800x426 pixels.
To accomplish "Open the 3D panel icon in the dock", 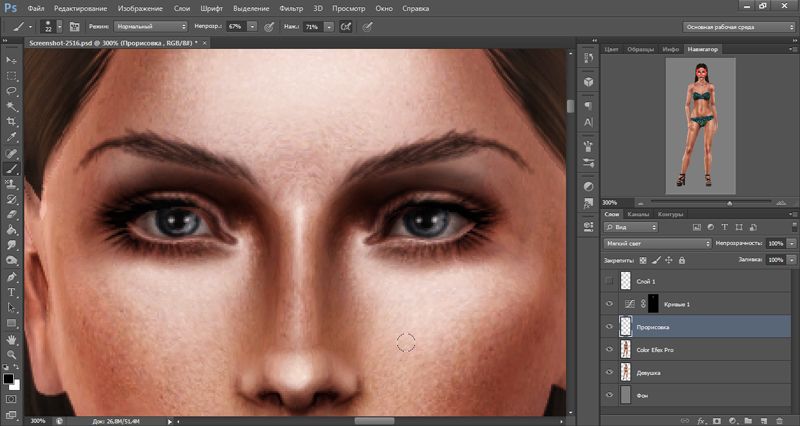I will pos(588,82).
